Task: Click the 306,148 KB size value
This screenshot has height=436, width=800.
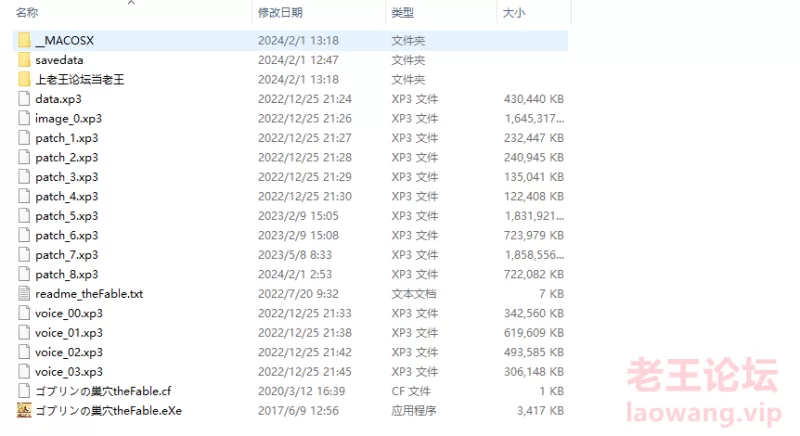Action: [534, 371]
